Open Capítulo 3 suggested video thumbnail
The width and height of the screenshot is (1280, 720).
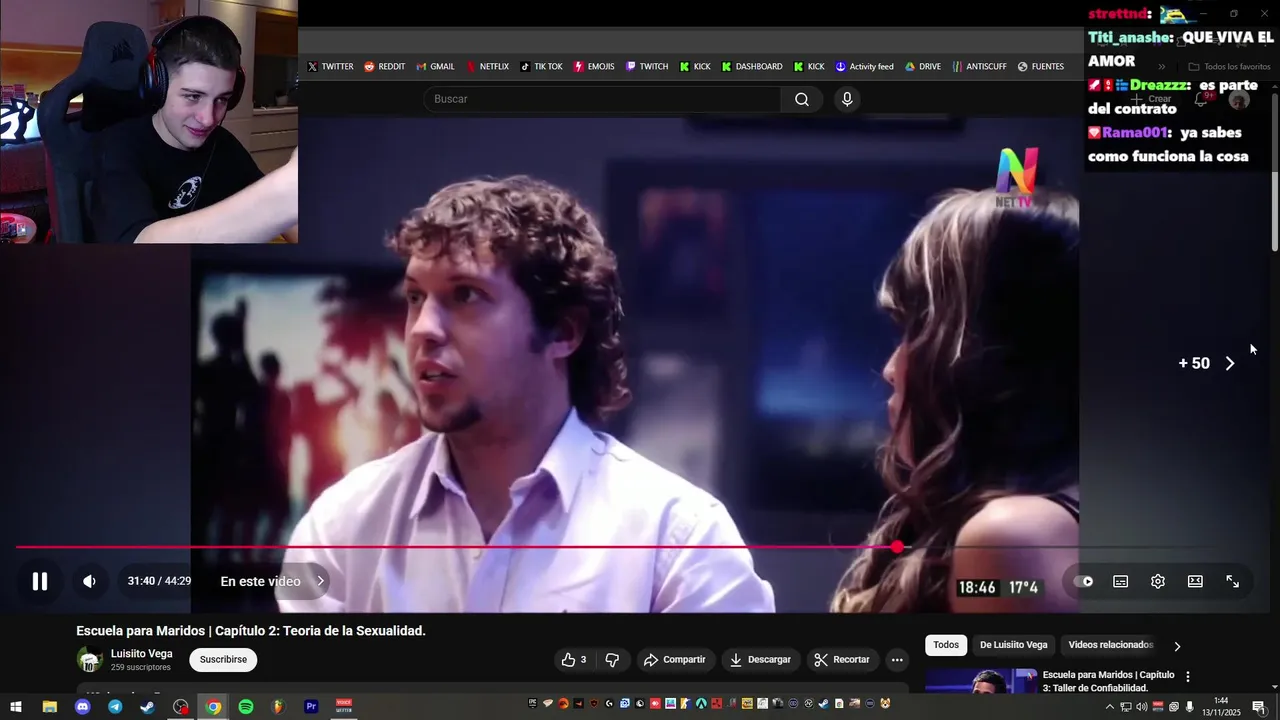pos(981,680)
